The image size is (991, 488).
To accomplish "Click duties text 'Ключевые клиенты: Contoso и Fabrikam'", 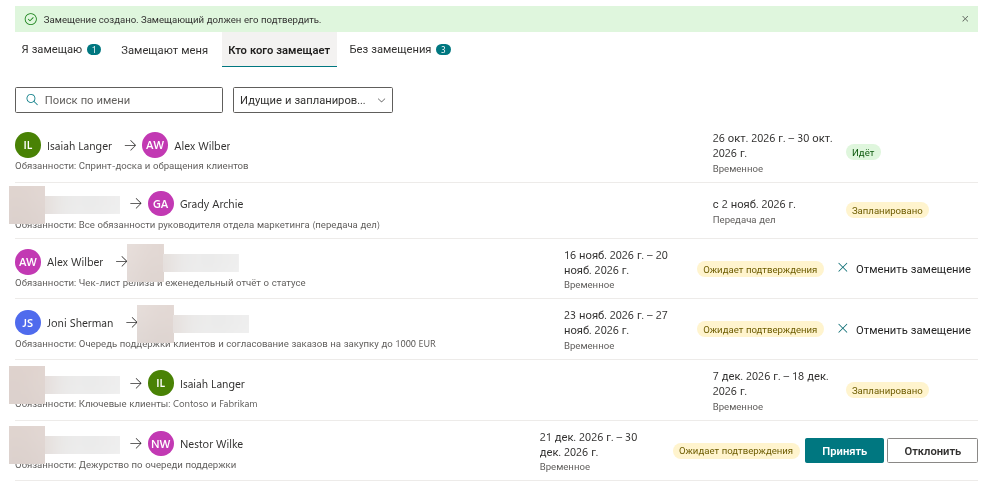I will click(x=167, y=403).
